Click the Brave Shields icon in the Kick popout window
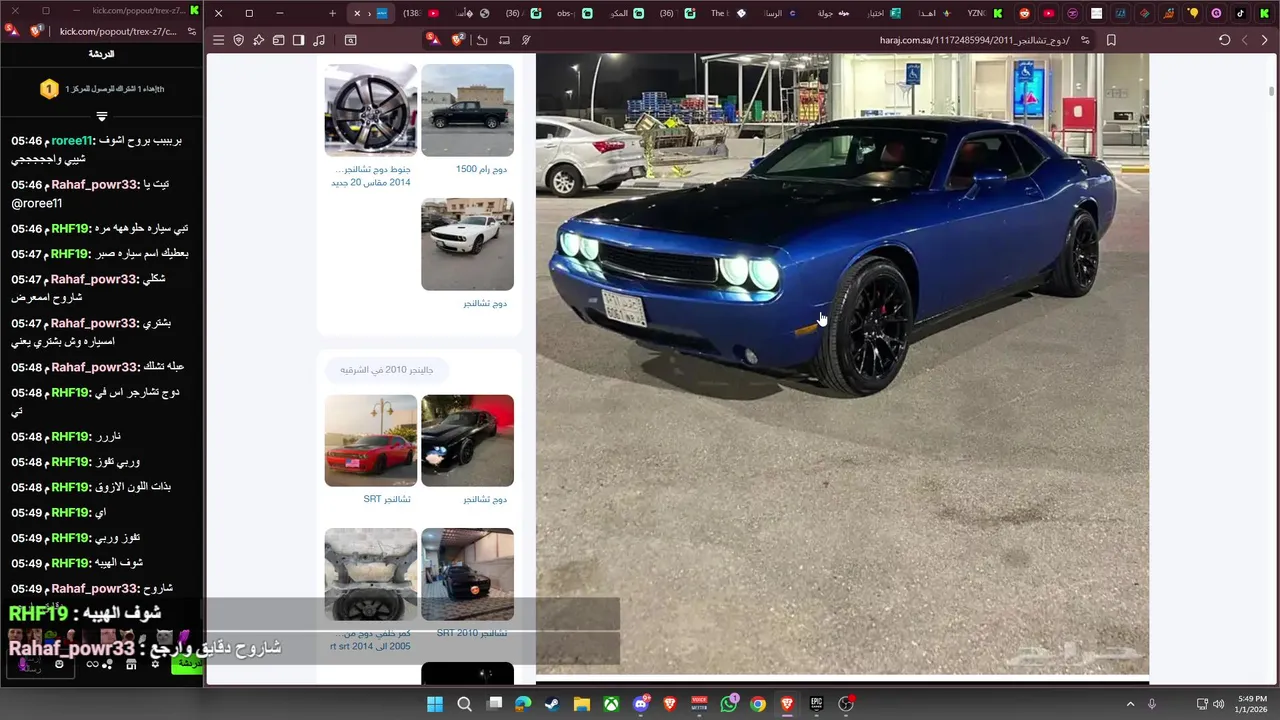 [x=36, y=31]
